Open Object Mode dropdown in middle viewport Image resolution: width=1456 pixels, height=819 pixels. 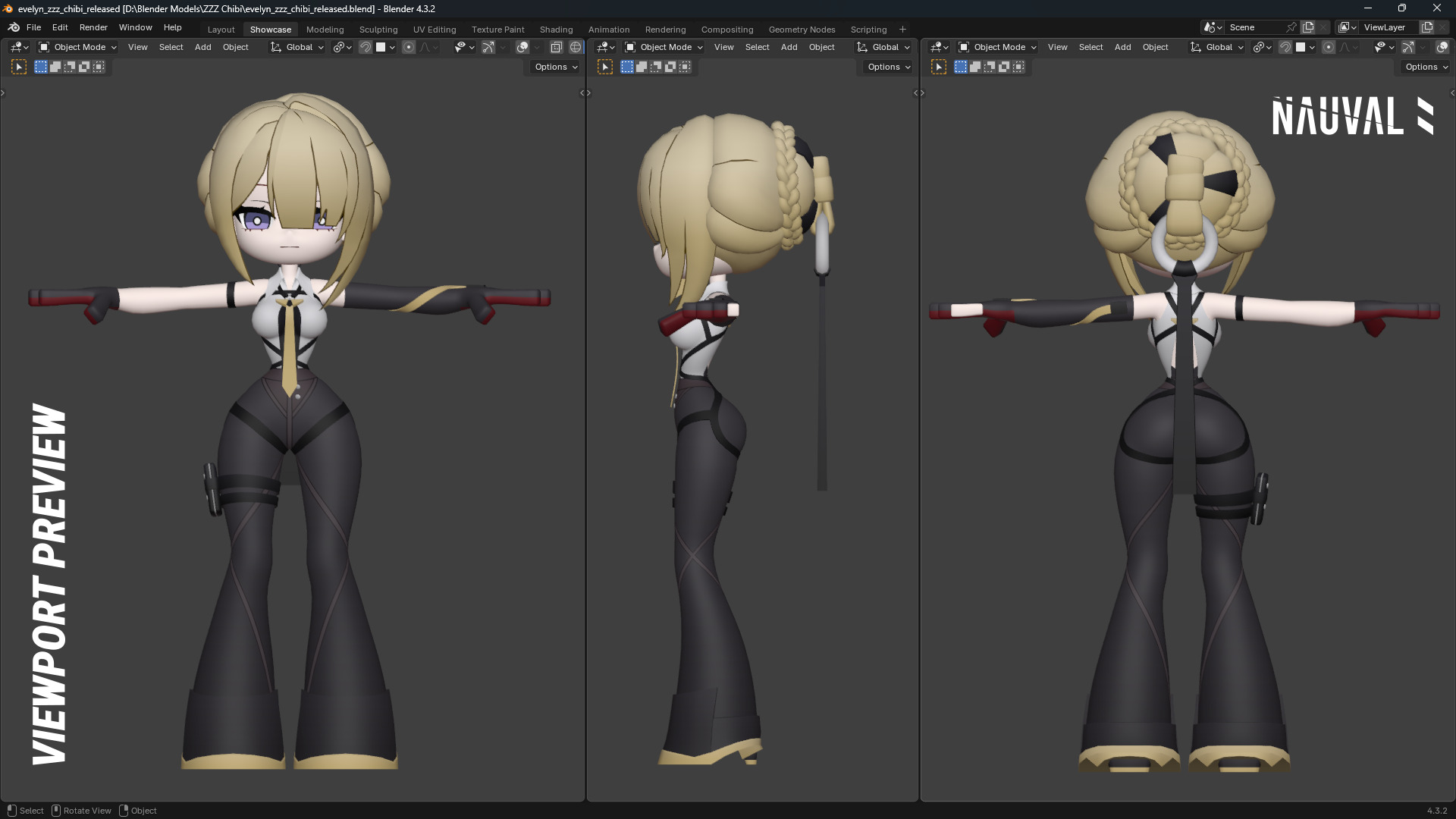[x=664, y=47]
